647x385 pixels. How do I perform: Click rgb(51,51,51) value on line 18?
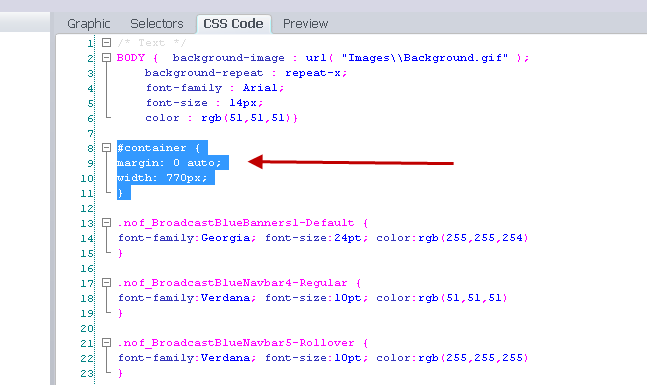(463, 298)
